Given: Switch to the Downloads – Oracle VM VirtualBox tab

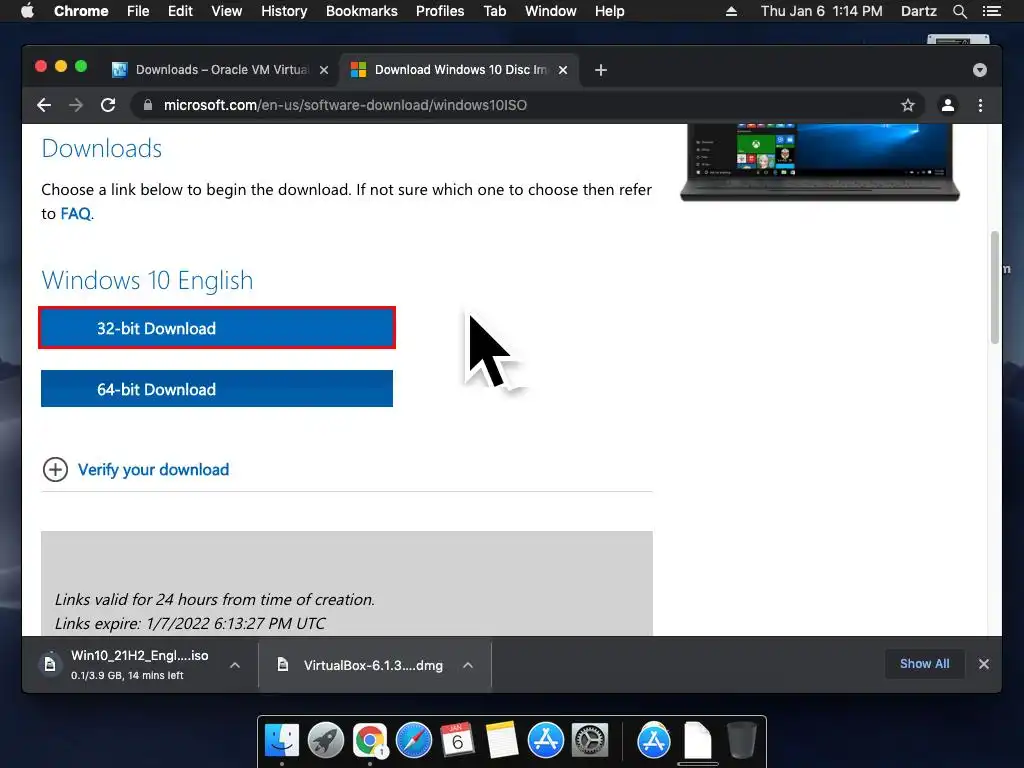Looking at the screenshot, I should coord(219,70).
